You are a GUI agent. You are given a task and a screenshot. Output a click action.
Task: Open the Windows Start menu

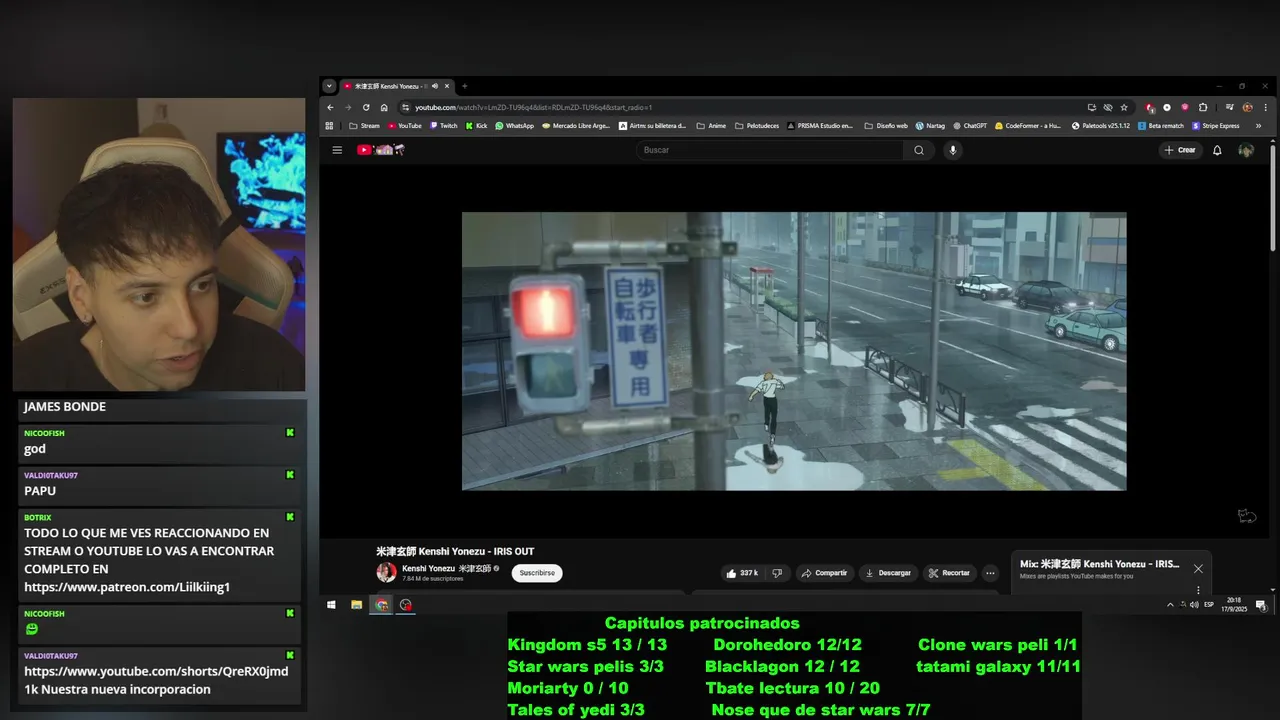(x=331, y=605)
